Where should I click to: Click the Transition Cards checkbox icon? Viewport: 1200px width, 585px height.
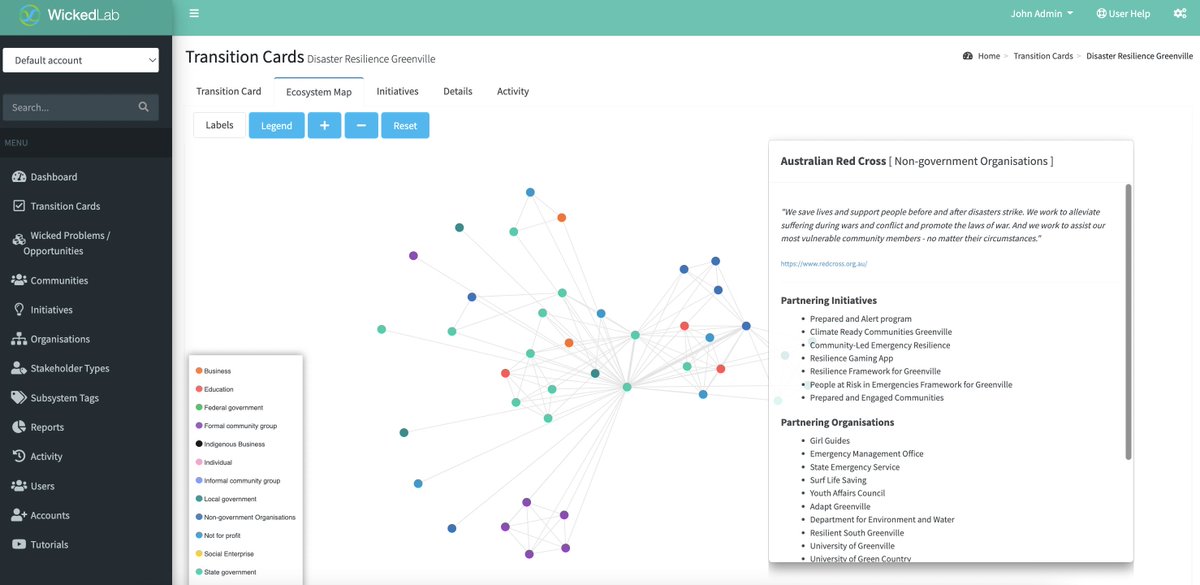(x=19, y=206)
